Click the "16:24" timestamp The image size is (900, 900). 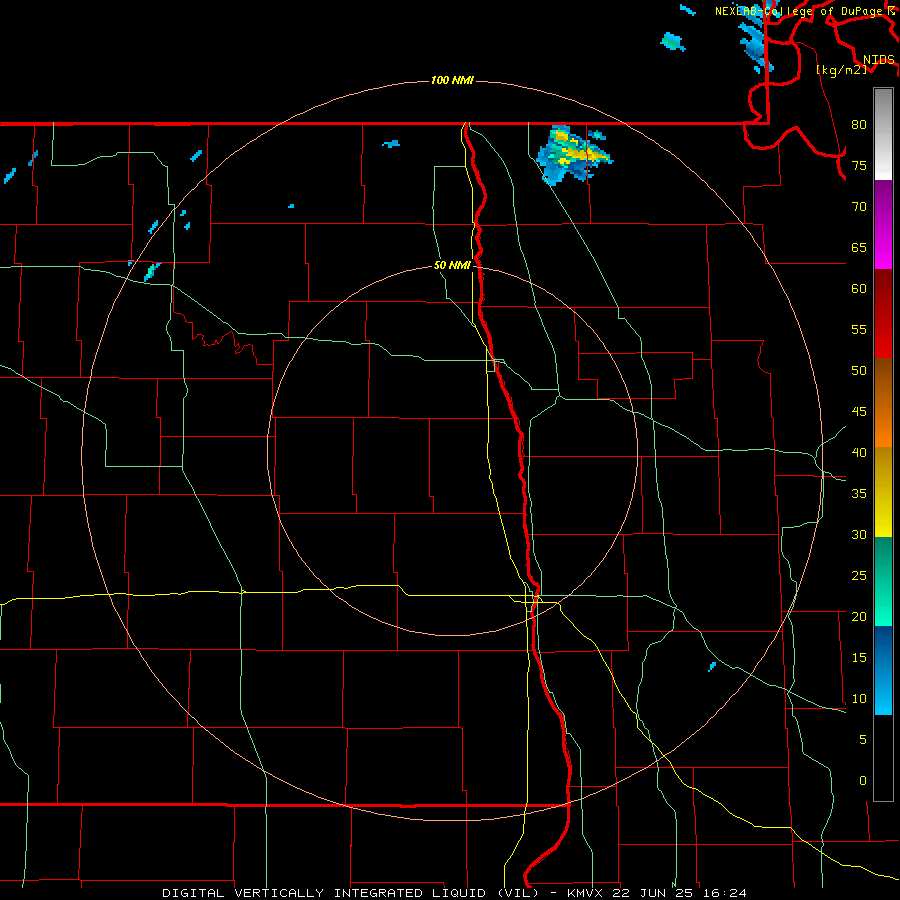(724, 893)
